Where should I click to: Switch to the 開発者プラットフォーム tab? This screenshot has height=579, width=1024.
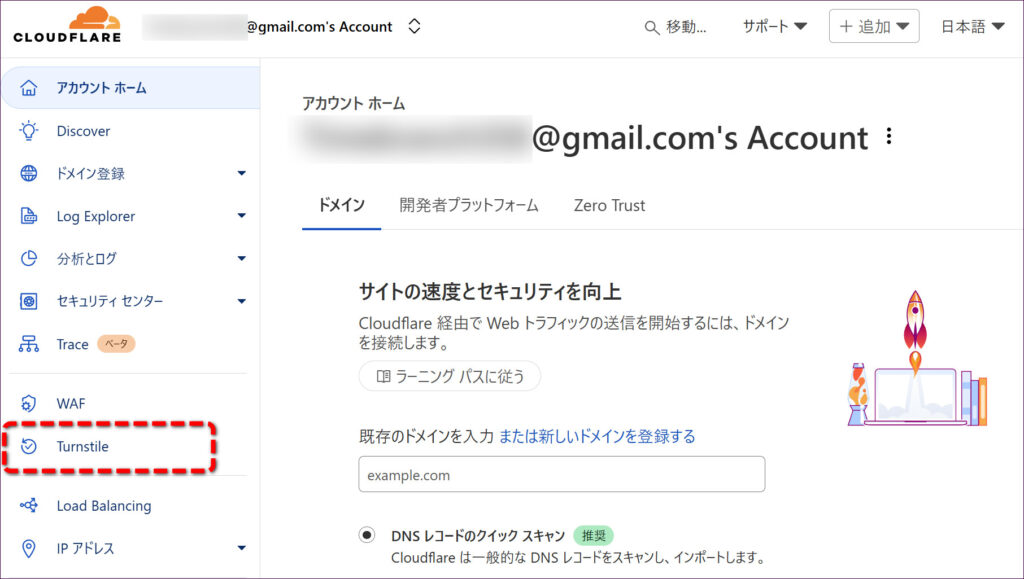click(469, 205)
